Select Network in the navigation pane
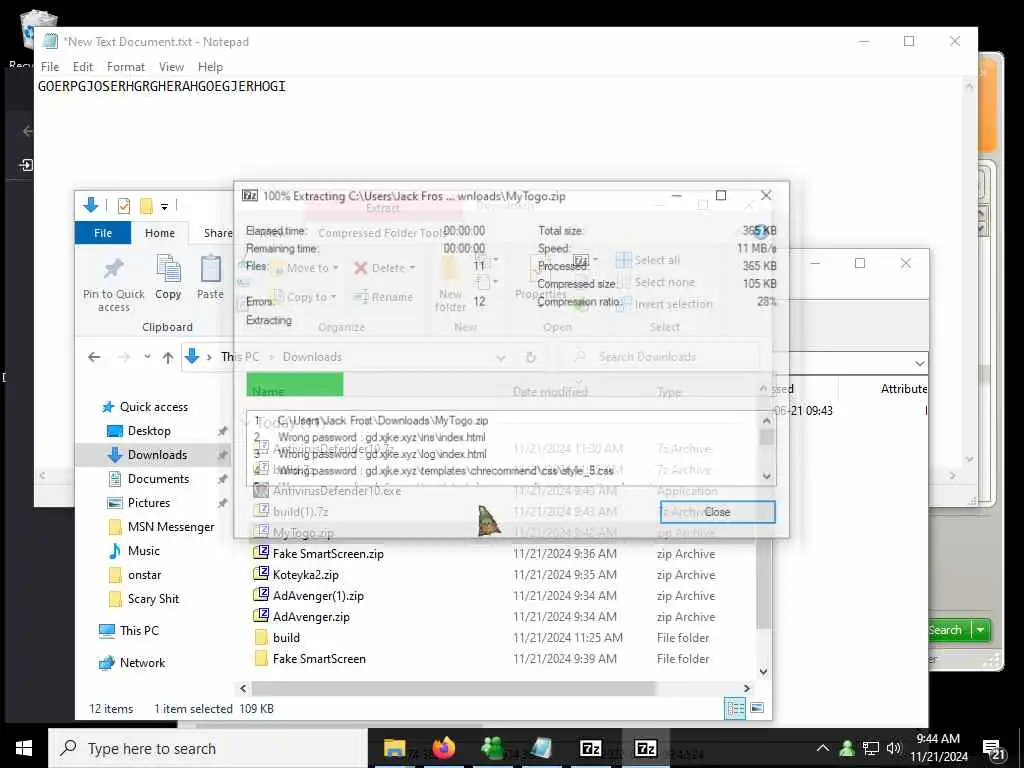Screen dimensions: 1024x768 click(142, 663)
